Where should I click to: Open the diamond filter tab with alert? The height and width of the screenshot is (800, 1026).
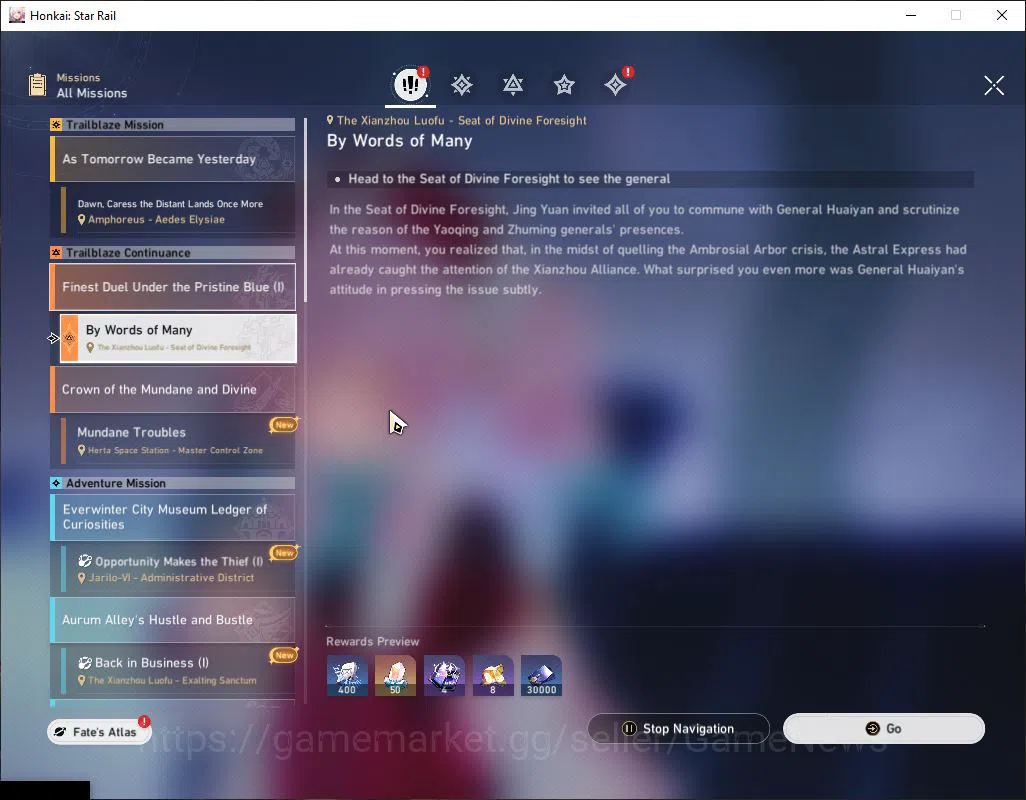tap(616, 84)
